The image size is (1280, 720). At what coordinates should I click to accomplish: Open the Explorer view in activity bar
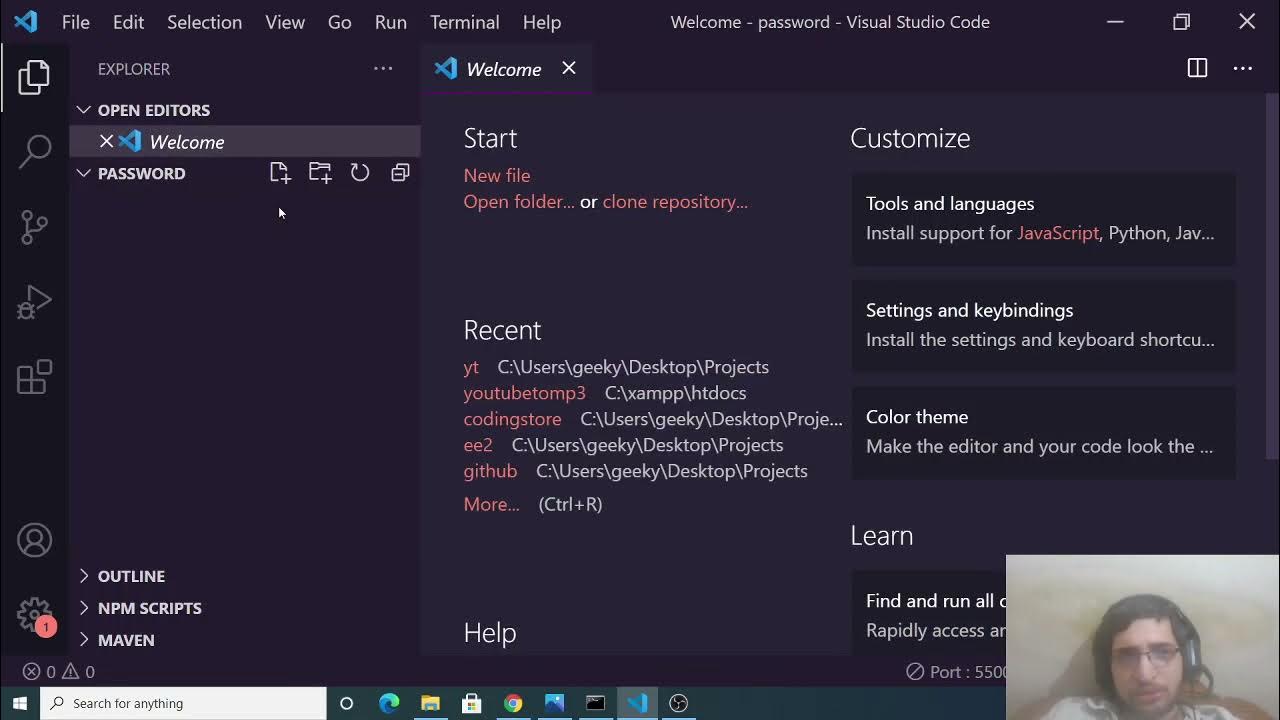tap(34, 77)
